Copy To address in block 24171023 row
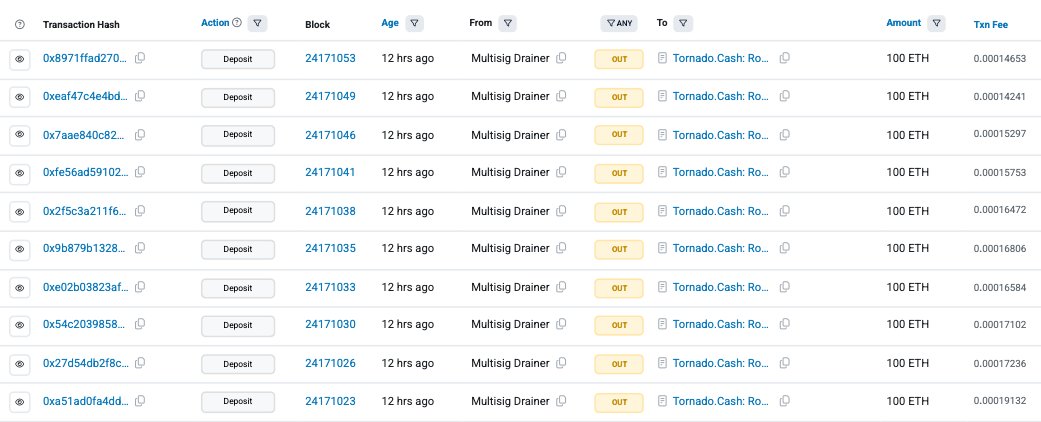Viewport: 1041px width, 422px height. point(784,402)
